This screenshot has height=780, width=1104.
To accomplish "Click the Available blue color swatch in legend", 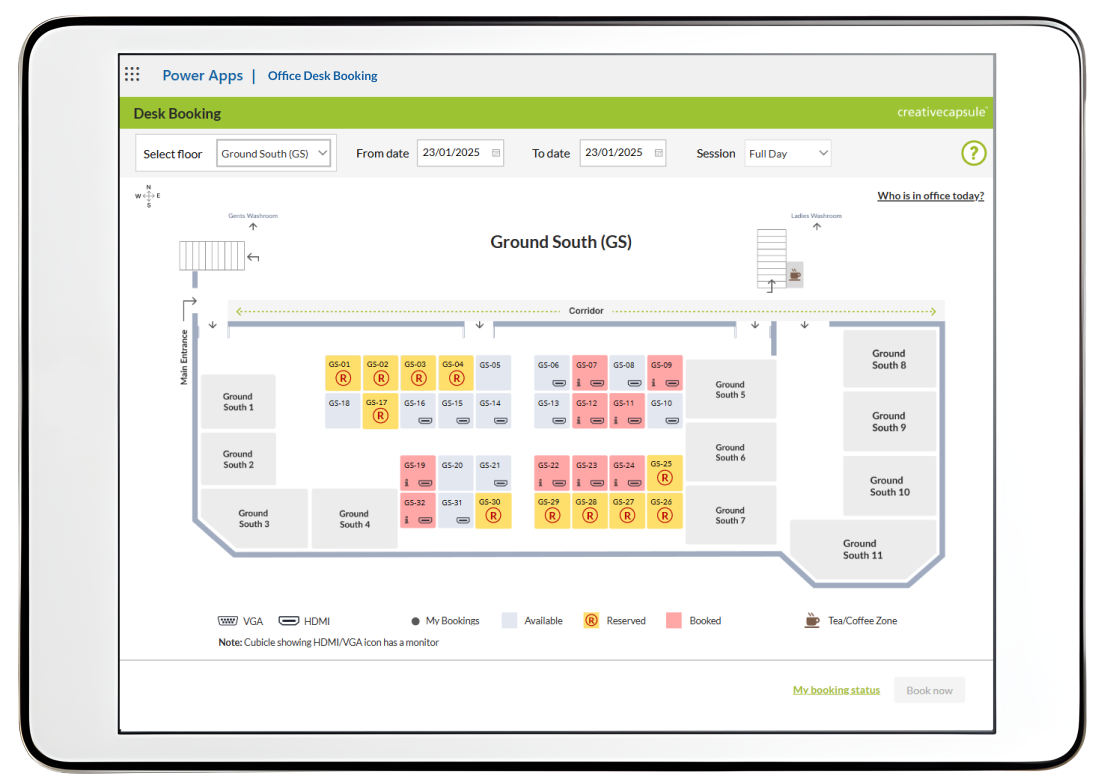I will click(x=510, y=620).
